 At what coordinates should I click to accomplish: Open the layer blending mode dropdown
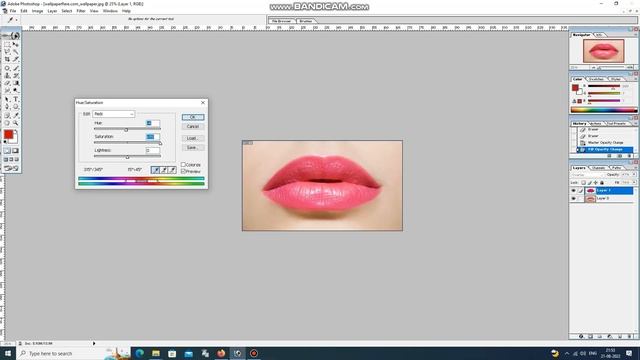pos(587,175)
